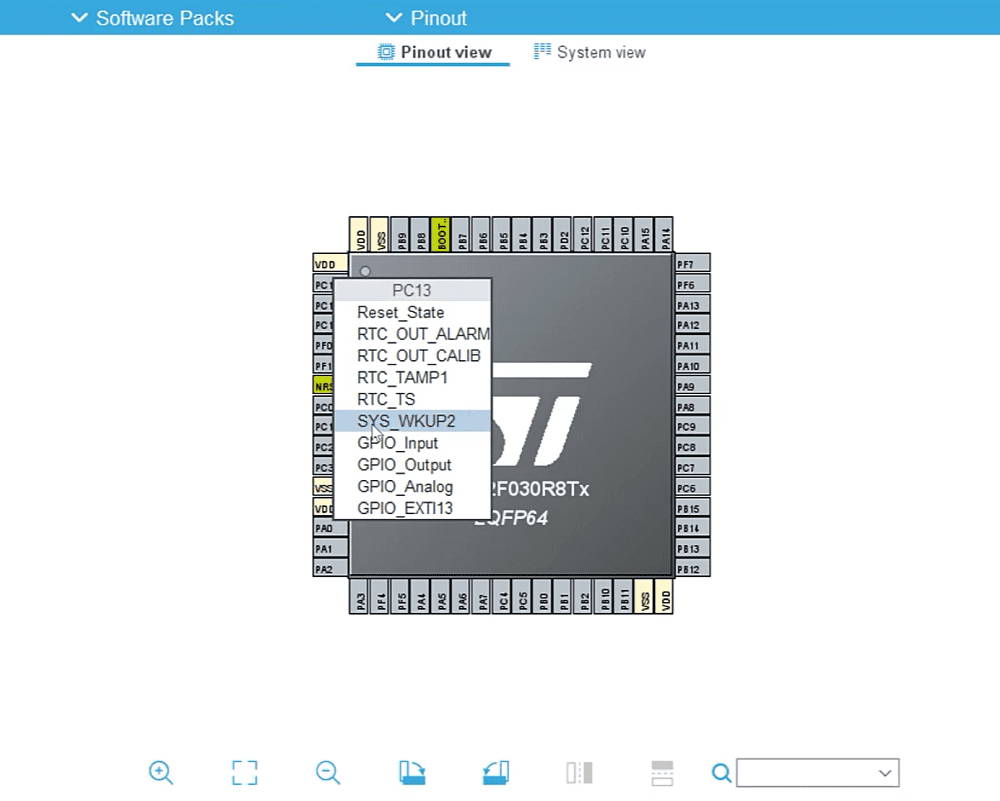Configure PC13 as GPIO_Input
Viewport: 1000px width, 801px height.
click(413, 443)
